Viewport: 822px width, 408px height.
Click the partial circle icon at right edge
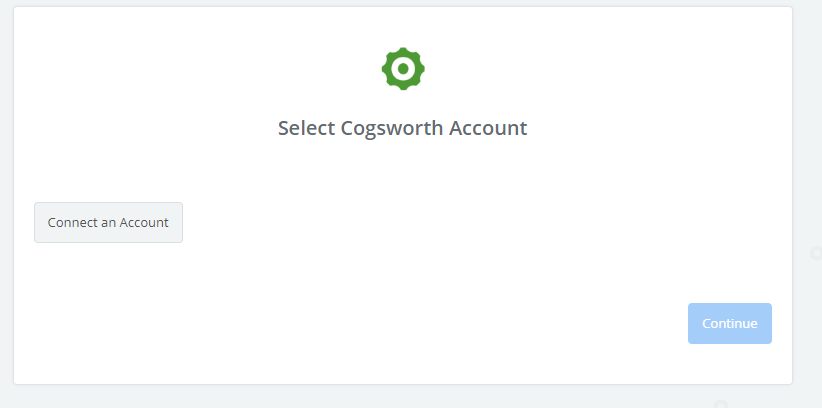pos(816,253)
